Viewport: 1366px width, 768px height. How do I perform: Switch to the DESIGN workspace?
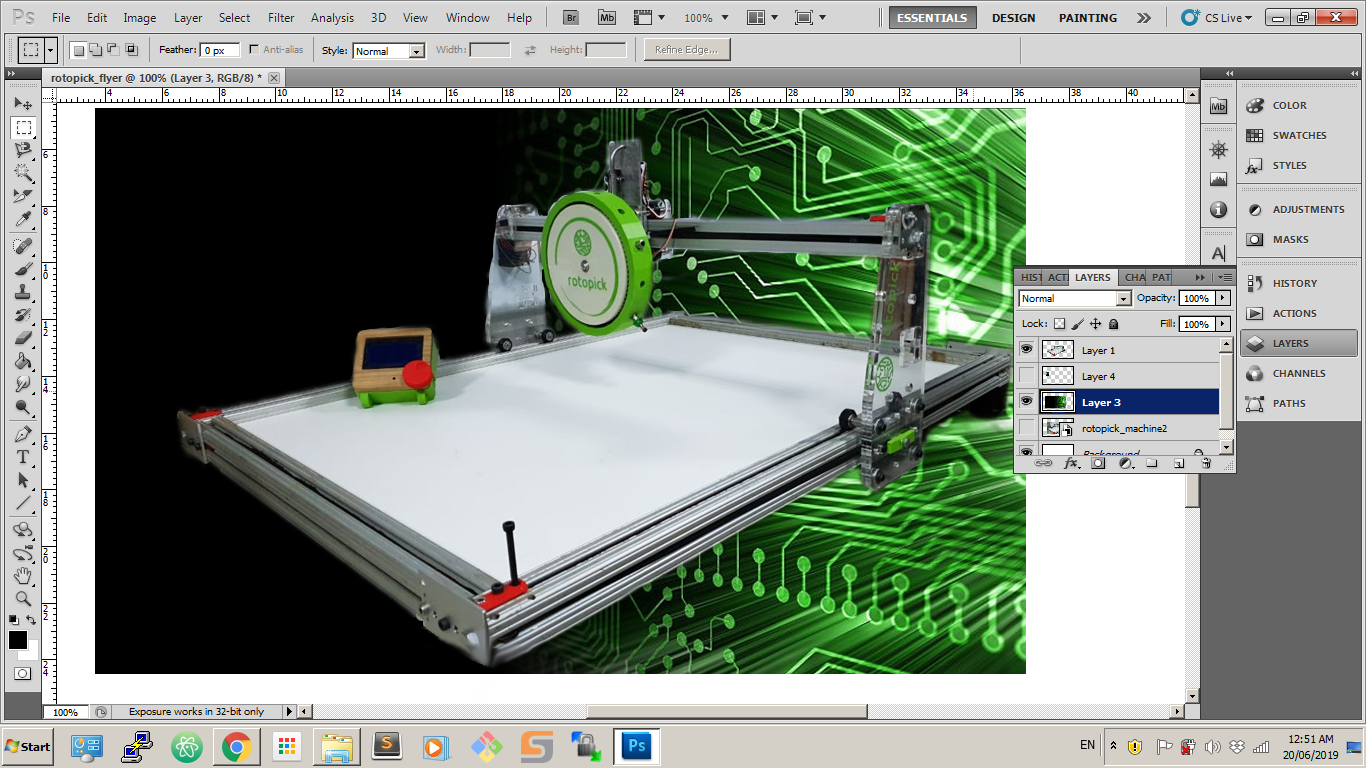[x=1013, y=18]
